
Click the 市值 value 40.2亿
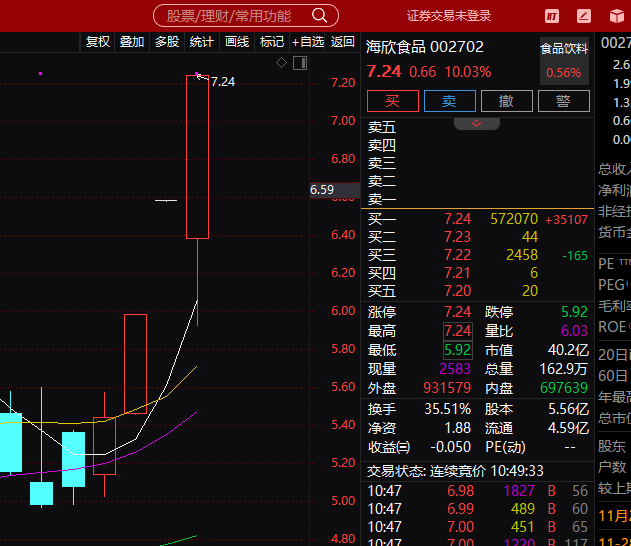(568, 350)
